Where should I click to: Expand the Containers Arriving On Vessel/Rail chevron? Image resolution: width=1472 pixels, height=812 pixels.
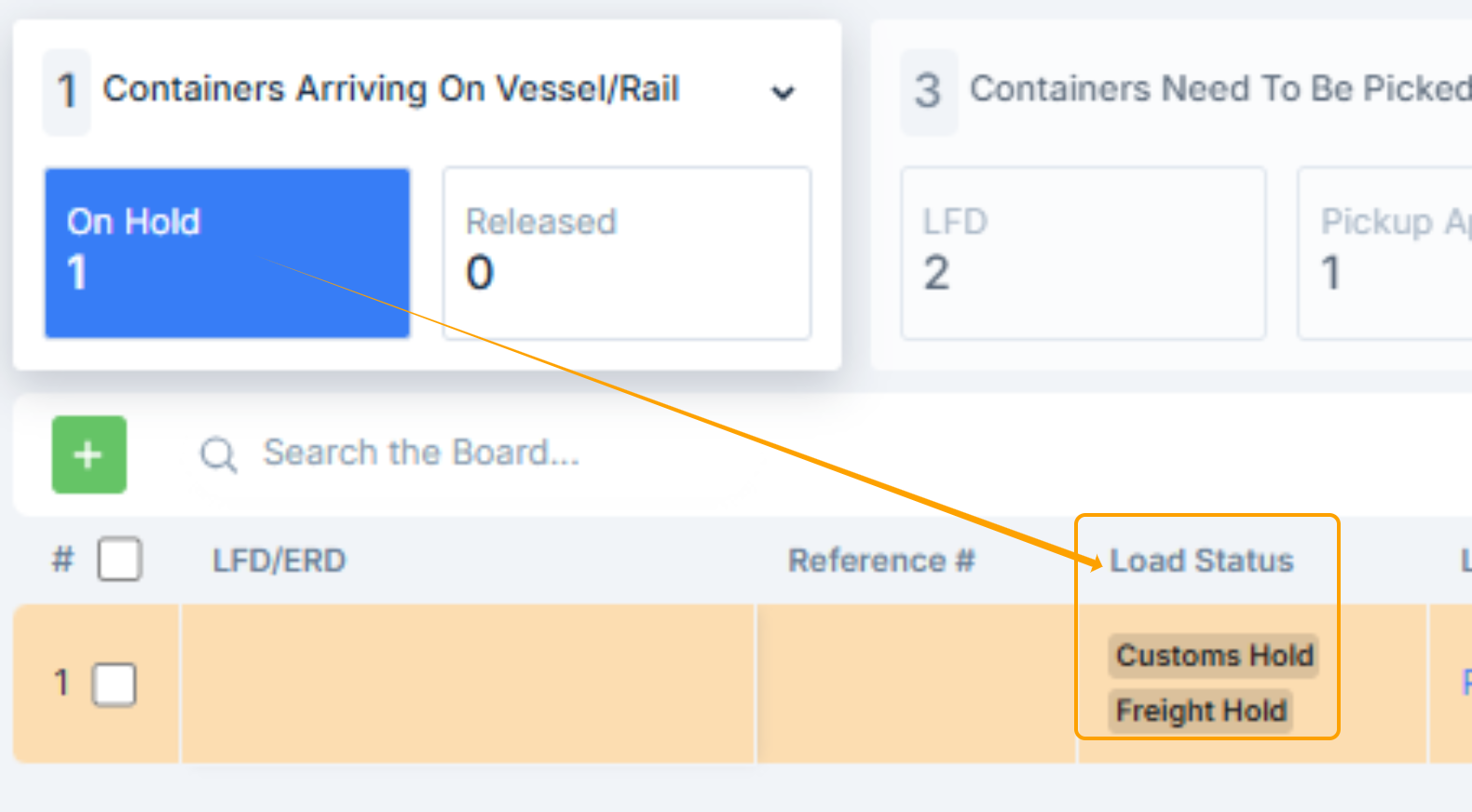783,92
